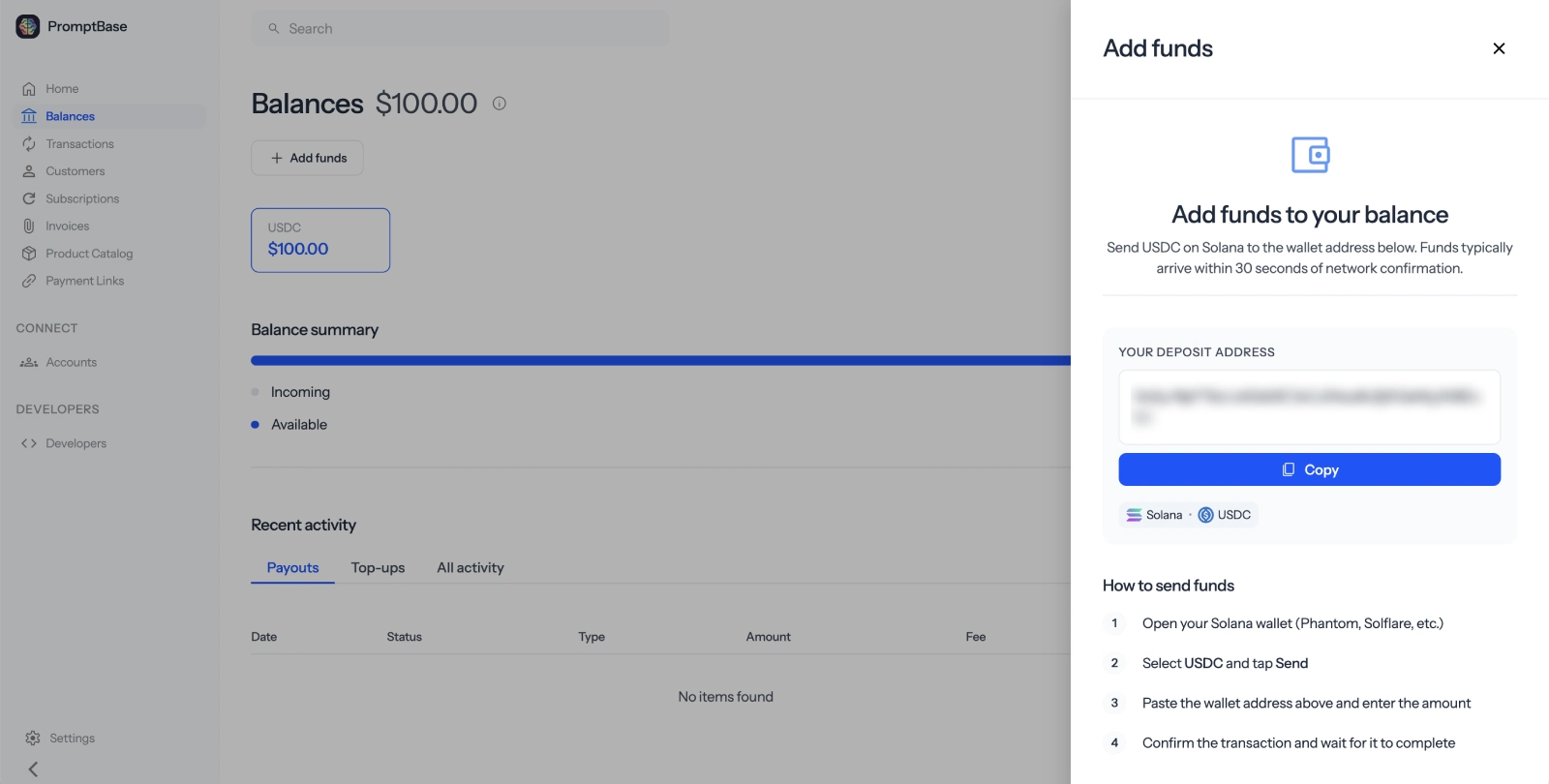The width and height of the screenshot is (1549, 784).
Task: Click the Settings gear icon
Action: [x=33, y=739]
